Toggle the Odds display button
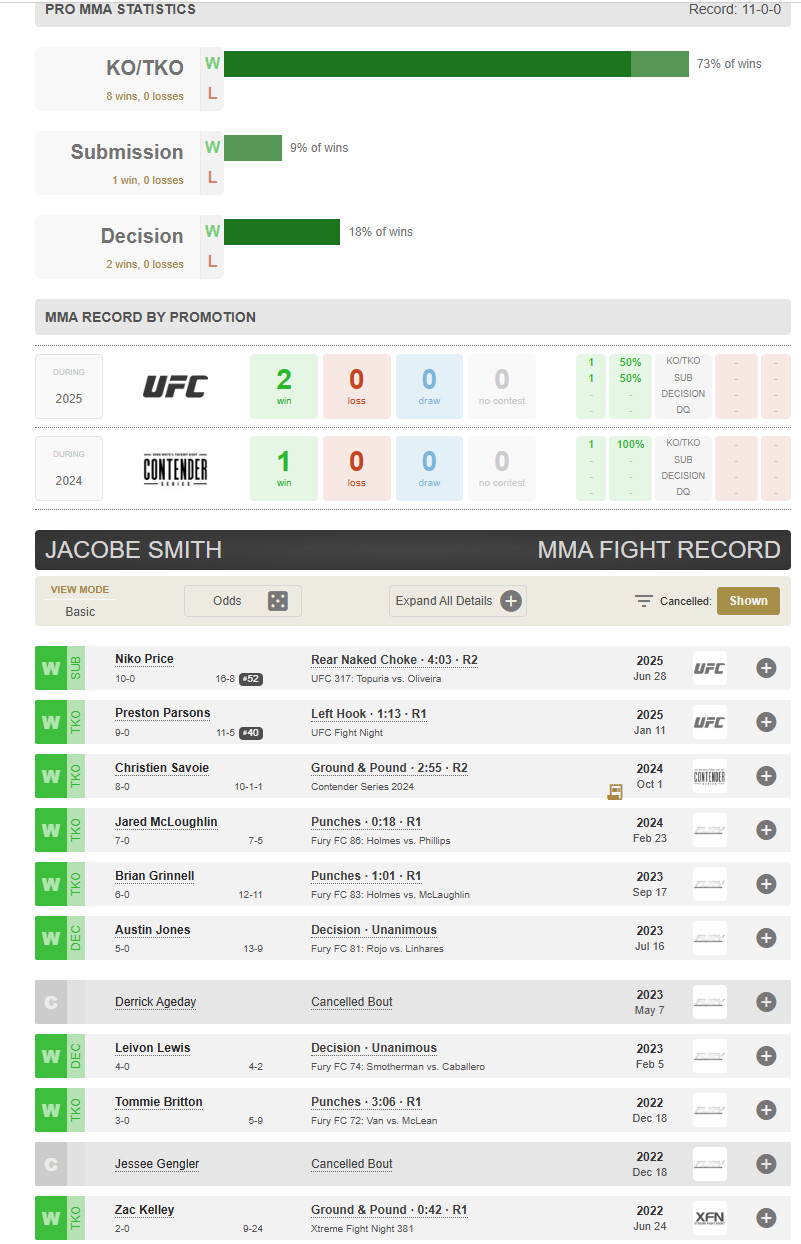The height and width of the screenshot is (1244, 801). [242, 601]
